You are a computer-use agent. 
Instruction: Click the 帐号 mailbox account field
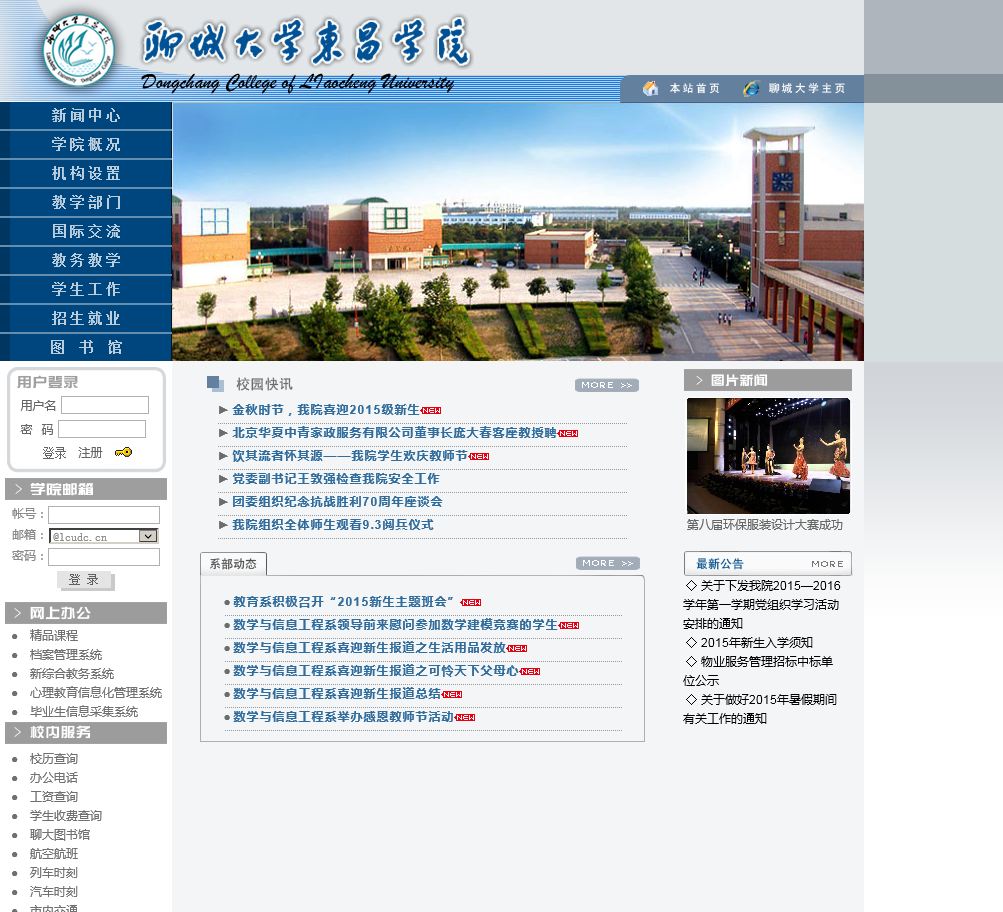104,515
